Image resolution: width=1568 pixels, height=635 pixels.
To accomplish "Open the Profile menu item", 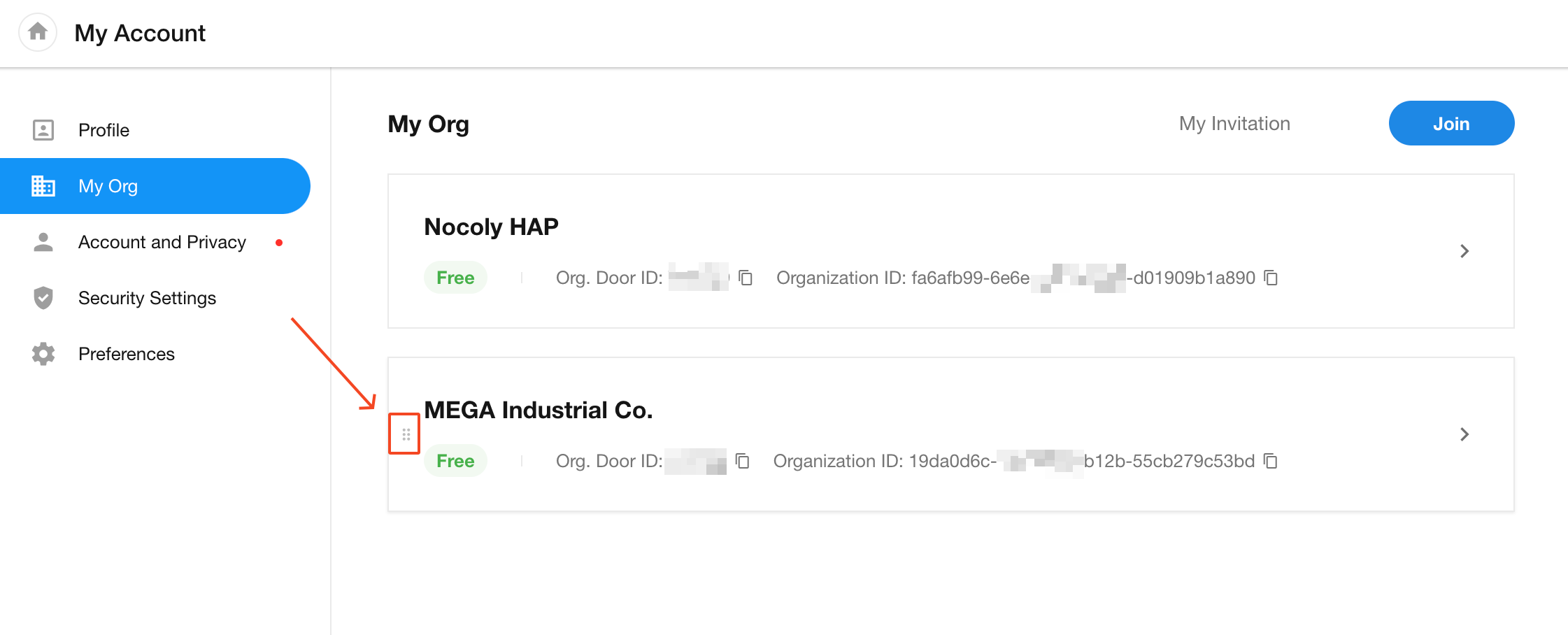I will [x=104, y=130].
